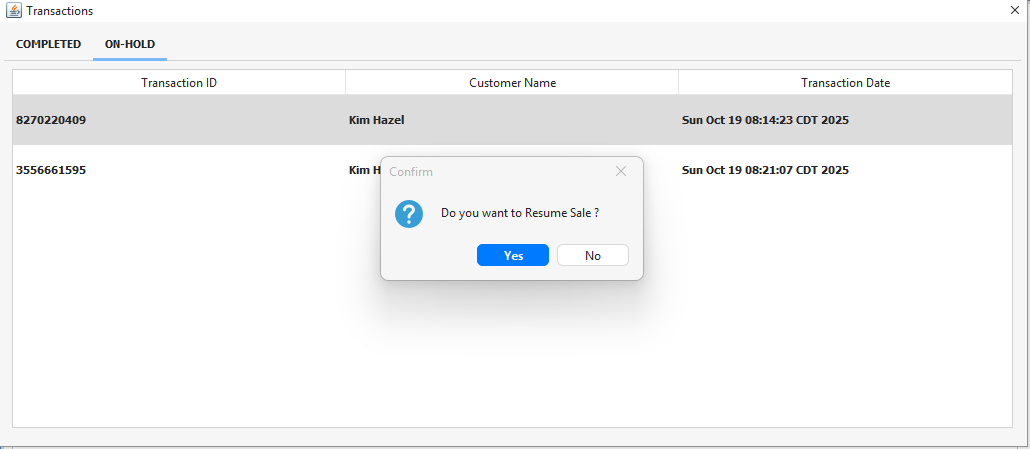The width and height of the screenshot is (1030, 449).
Task: Close the Transactions window
Action: point(1014,10)
